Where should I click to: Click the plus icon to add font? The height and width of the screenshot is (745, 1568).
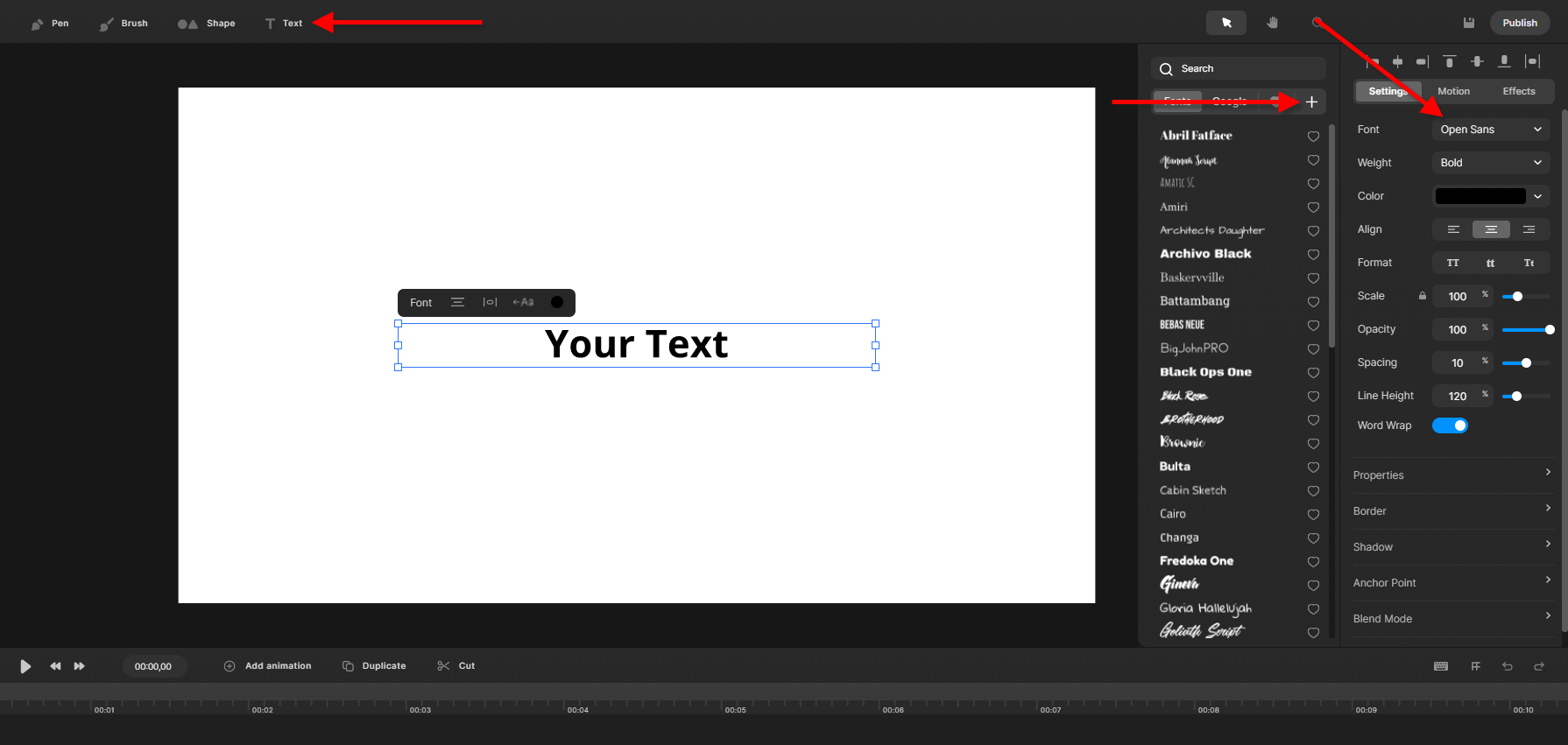(1311, 102)
